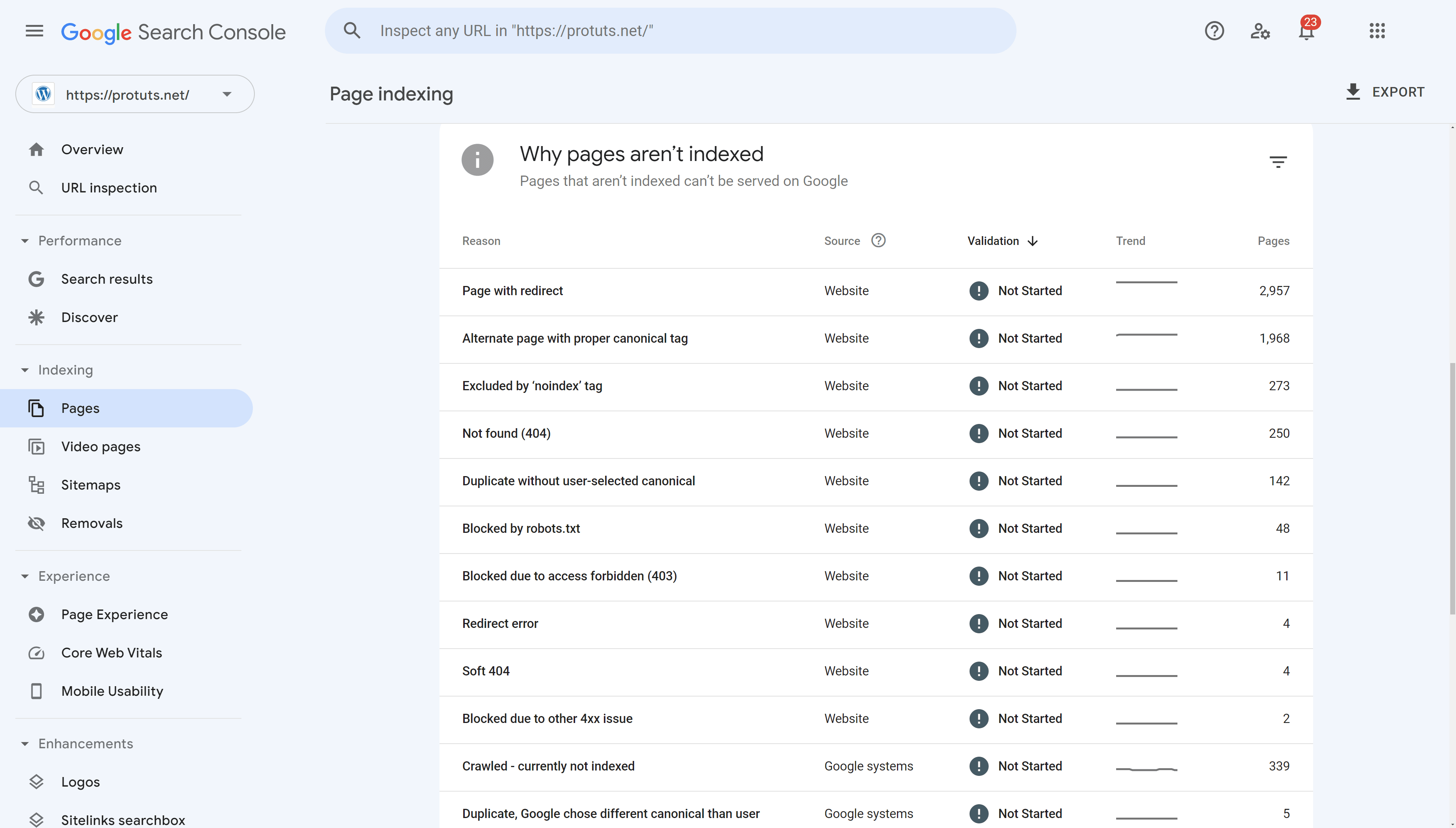Toggle visibility of Page with redirect row
1456x828 pixels.
[875, 291]
